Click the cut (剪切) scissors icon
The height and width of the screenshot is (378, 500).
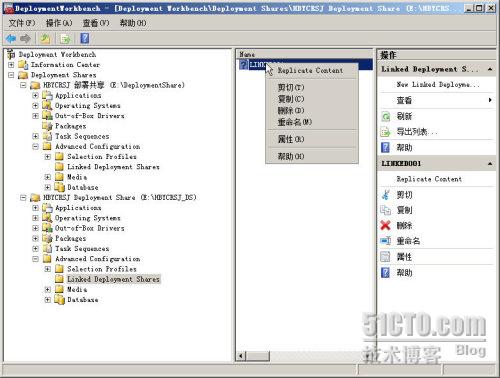[385, 195]
